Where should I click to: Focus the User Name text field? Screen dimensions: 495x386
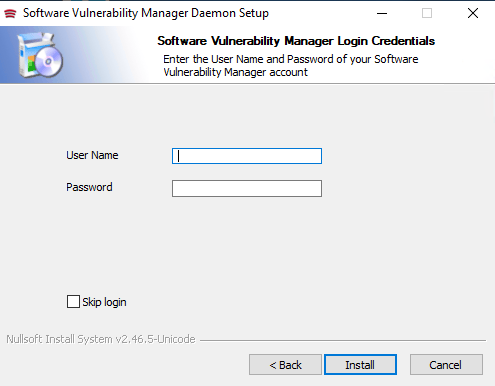247,156
